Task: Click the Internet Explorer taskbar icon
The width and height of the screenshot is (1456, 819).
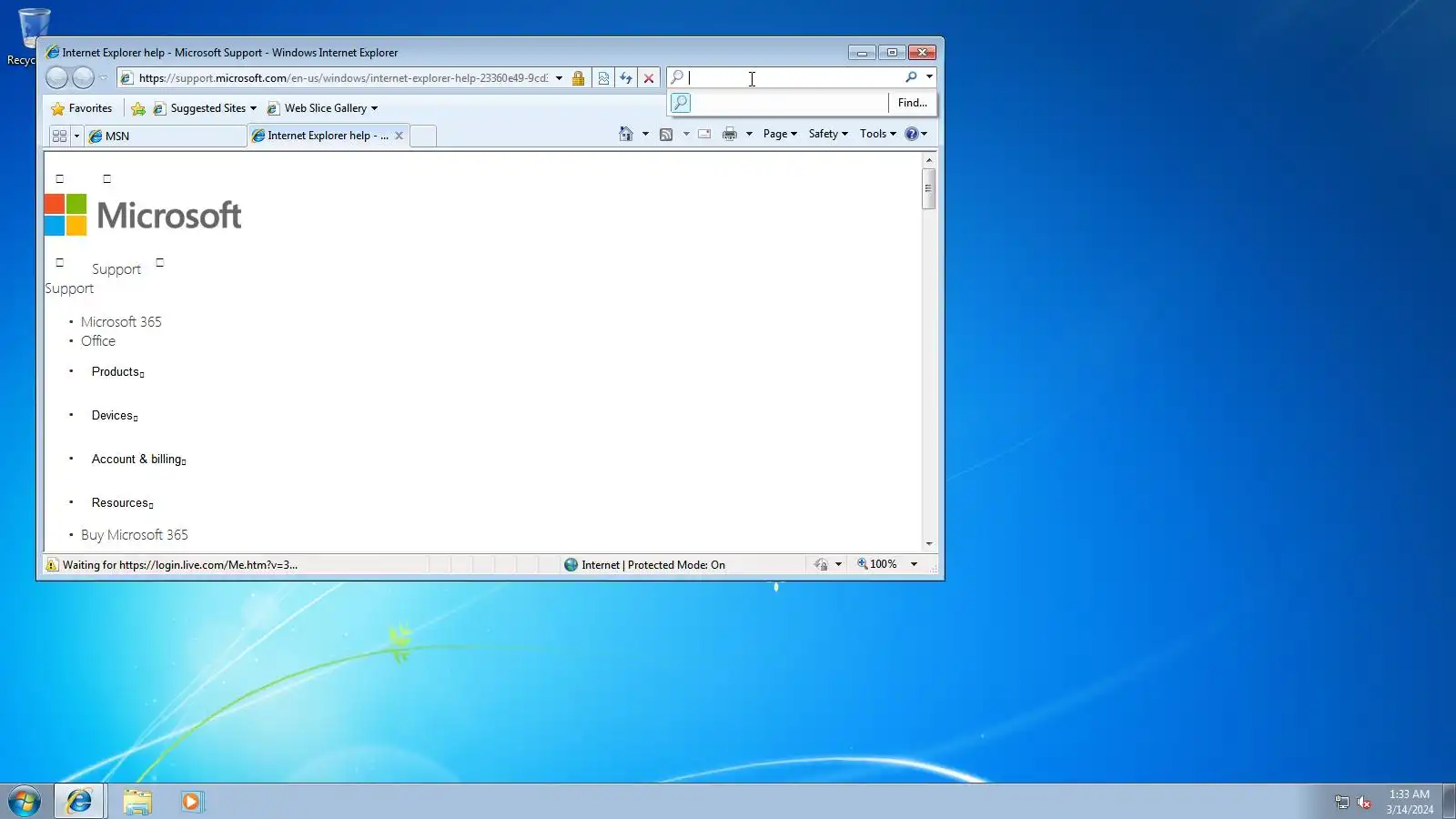Action: click(80, 802)
